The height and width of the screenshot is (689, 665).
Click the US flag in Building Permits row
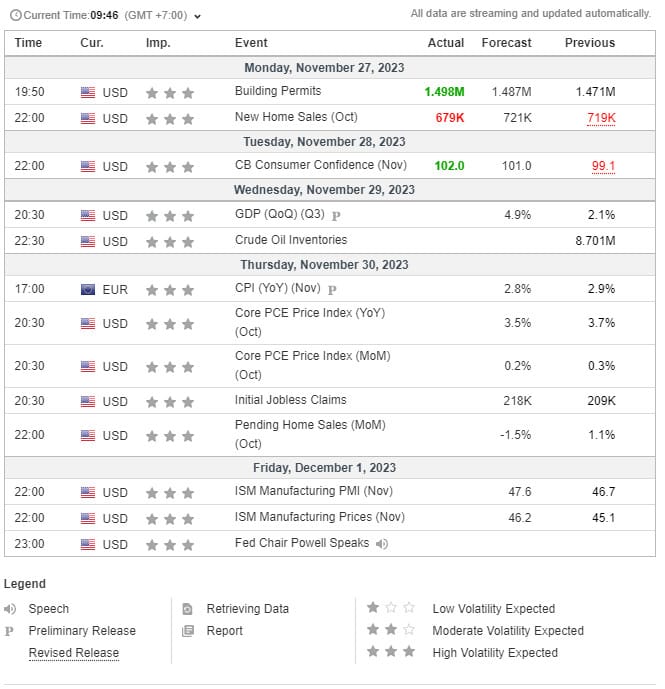[88, 93]
